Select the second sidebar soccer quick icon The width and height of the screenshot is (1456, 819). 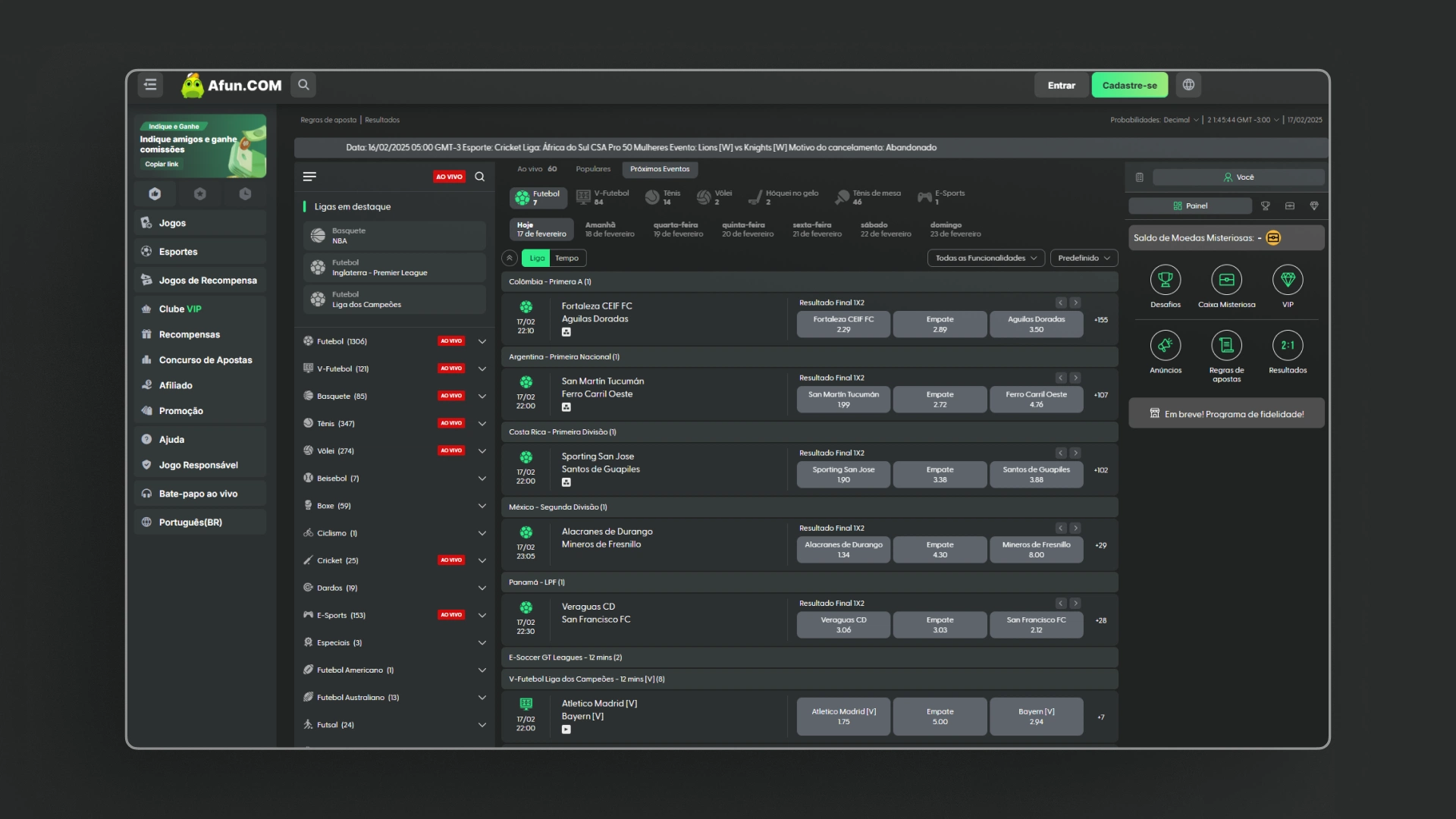(x=199, y=194)
